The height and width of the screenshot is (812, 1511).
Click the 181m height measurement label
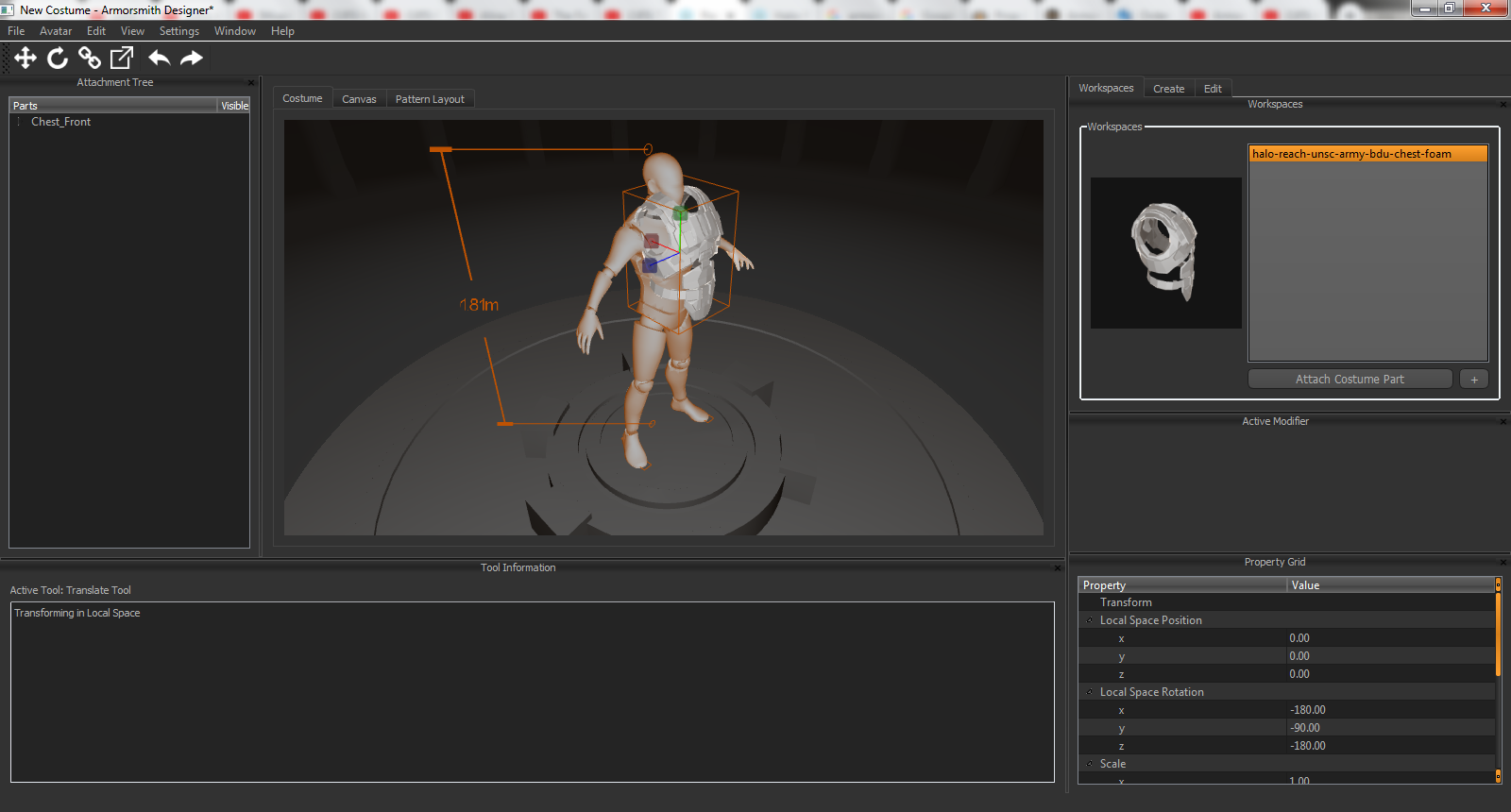479,305
